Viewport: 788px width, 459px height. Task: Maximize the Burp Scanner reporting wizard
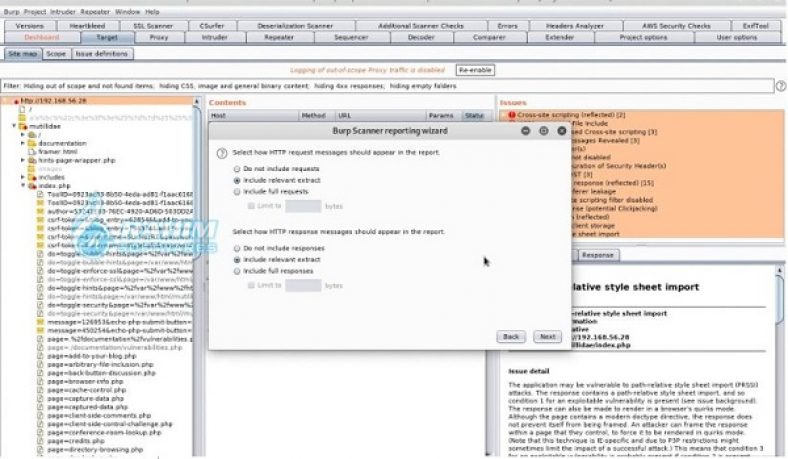click(544, 131)
